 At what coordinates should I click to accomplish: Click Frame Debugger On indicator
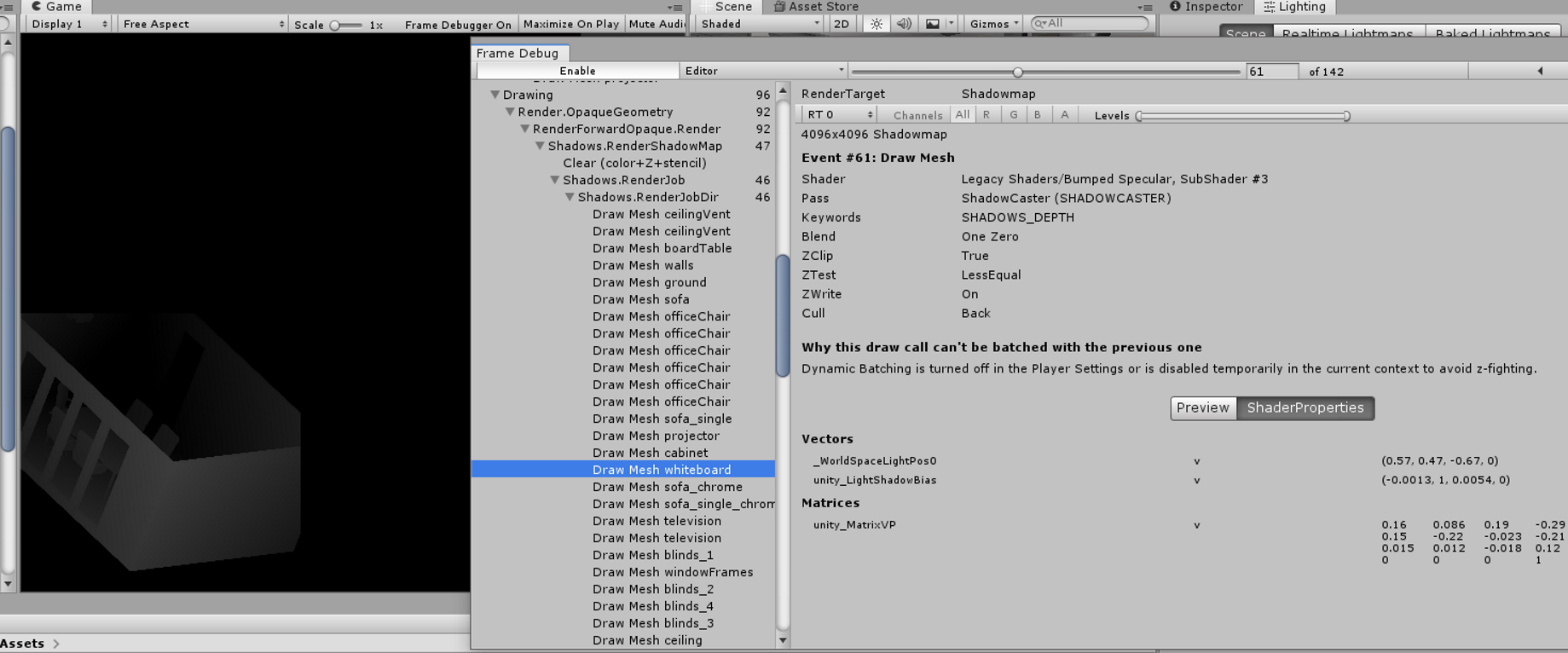(458, 25)
